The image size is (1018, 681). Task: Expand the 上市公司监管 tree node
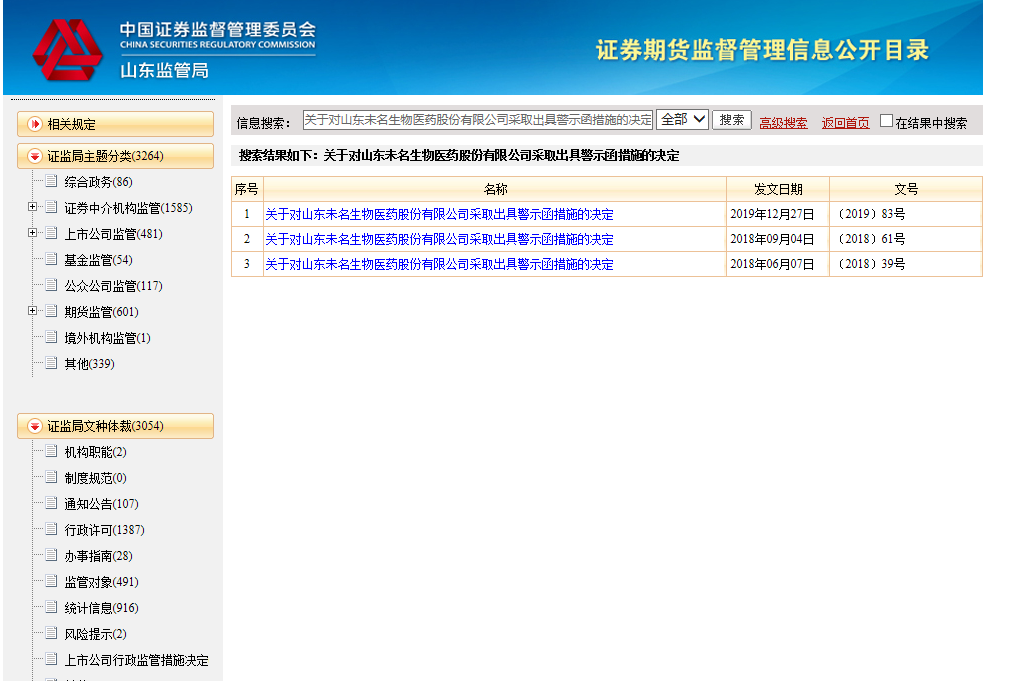pos(32,233)
